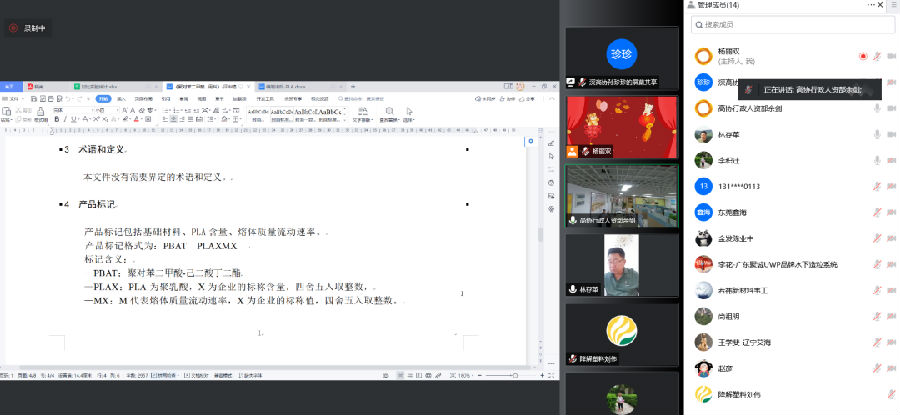Image resolution: width=900 pixels, height=415 pixels.
Task: Switch to the rightmost .docx document tab
Action: 302,86
